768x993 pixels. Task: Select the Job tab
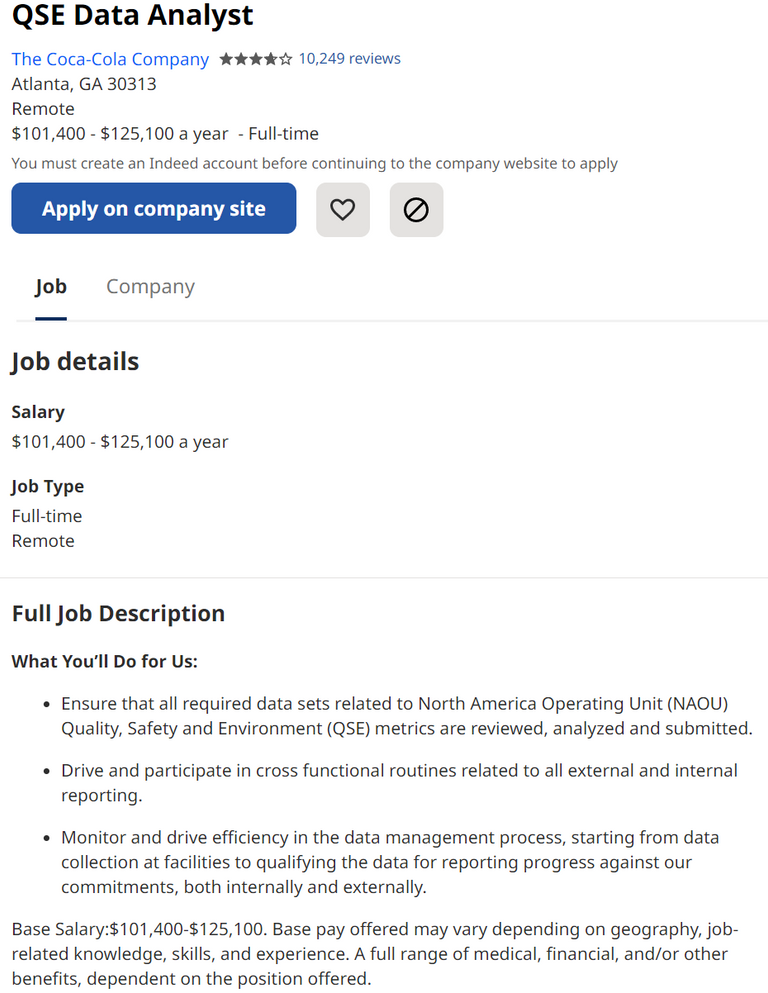pos(50,286)
